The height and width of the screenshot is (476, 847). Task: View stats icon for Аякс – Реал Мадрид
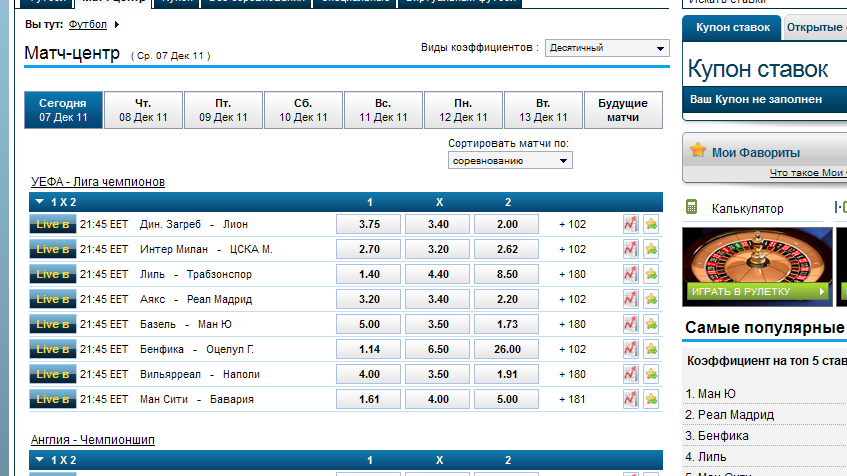(630, 299)
